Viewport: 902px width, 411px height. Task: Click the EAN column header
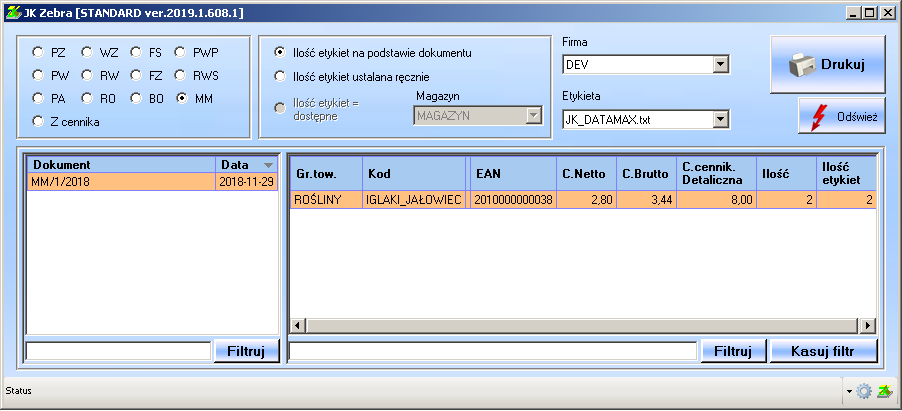click(x=511, y=173)
